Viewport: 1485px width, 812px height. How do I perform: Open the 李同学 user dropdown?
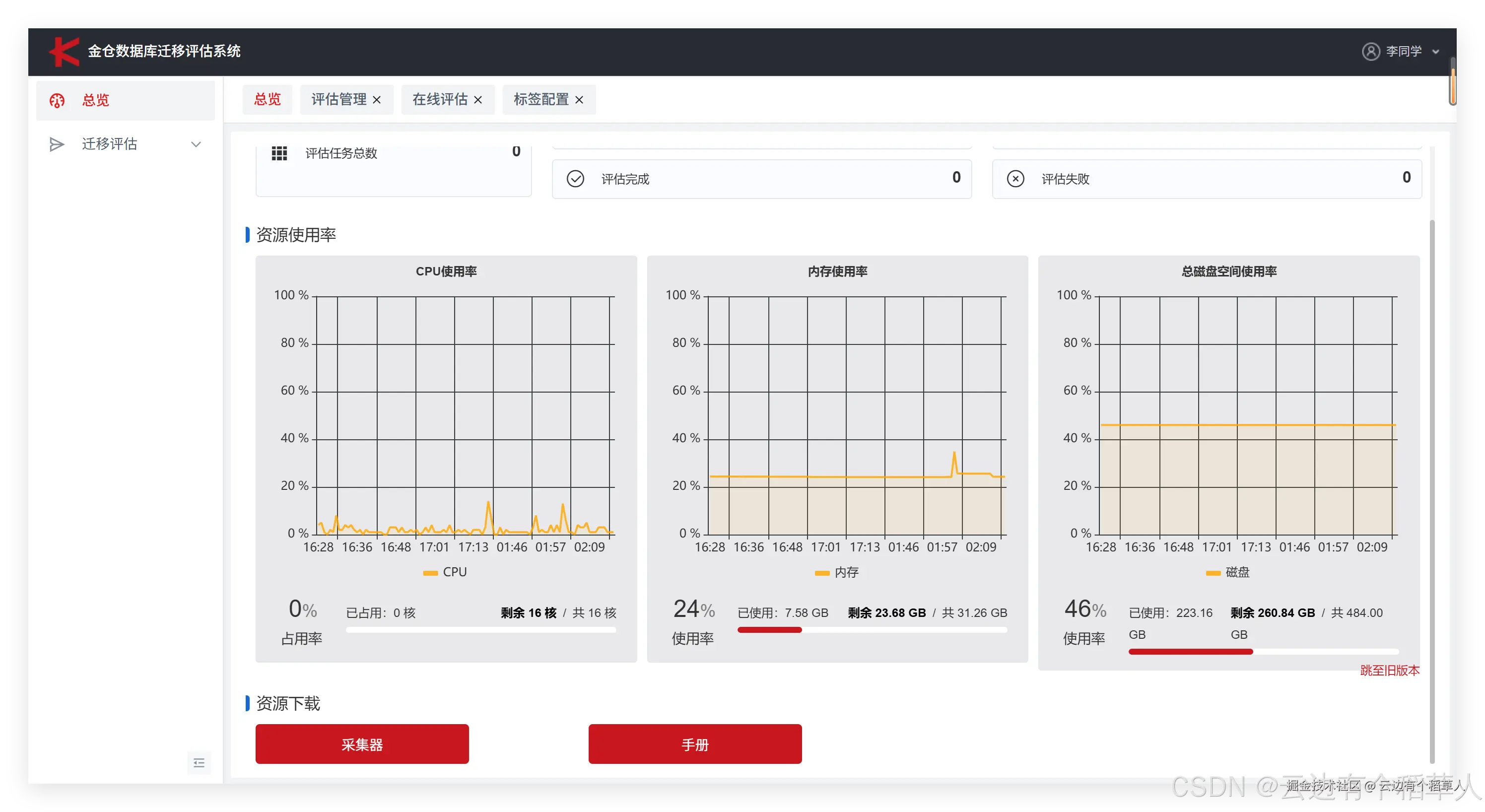(1404, 51)
